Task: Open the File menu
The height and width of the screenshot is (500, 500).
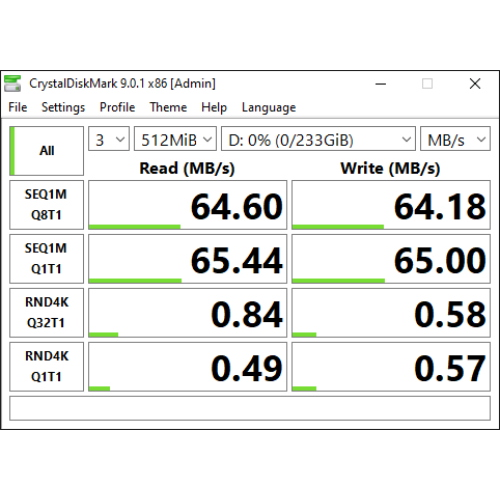Action: [18, 107]
